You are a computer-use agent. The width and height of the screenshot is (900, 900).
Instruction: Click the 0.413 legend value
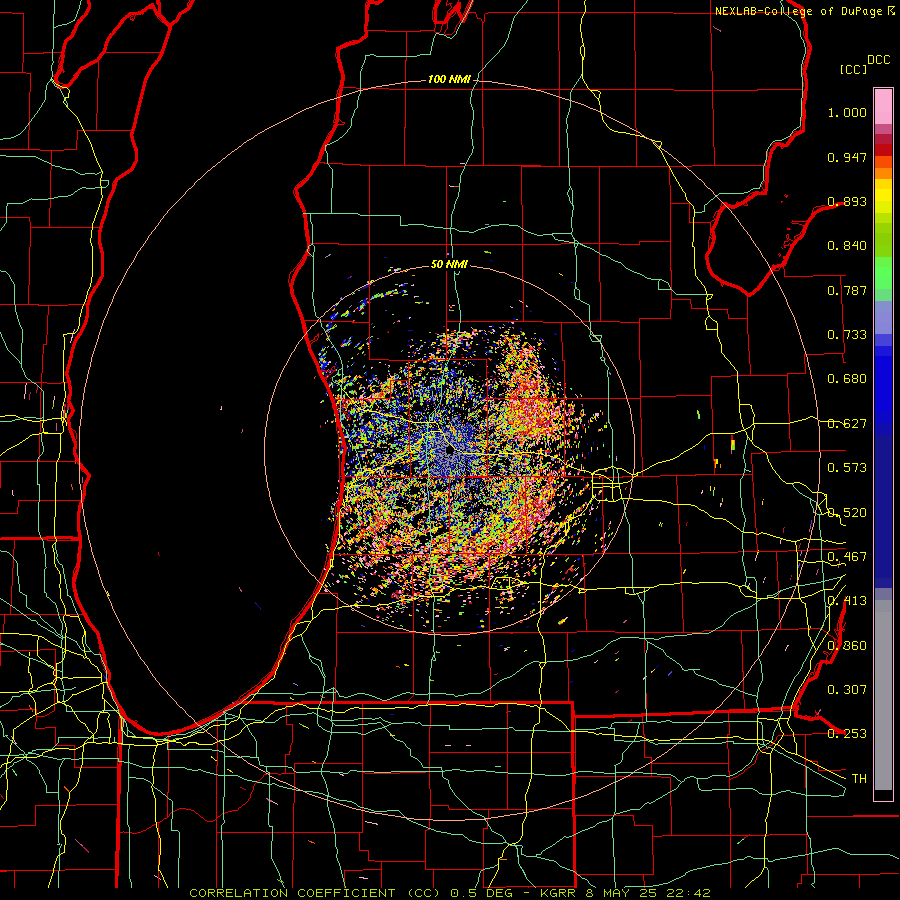[x=847, y=601]
